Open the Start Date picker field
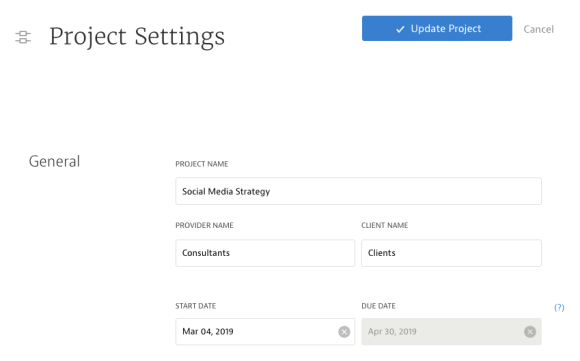 tap(265, 332)
